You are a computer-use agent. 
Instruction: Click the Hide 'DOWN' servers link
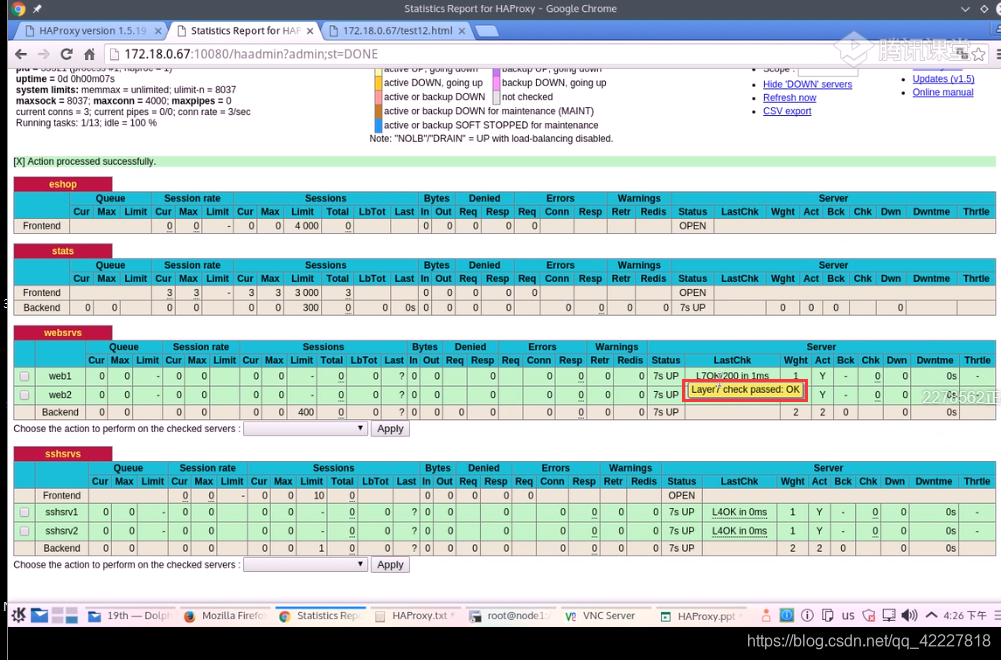(x=808, y=84)
